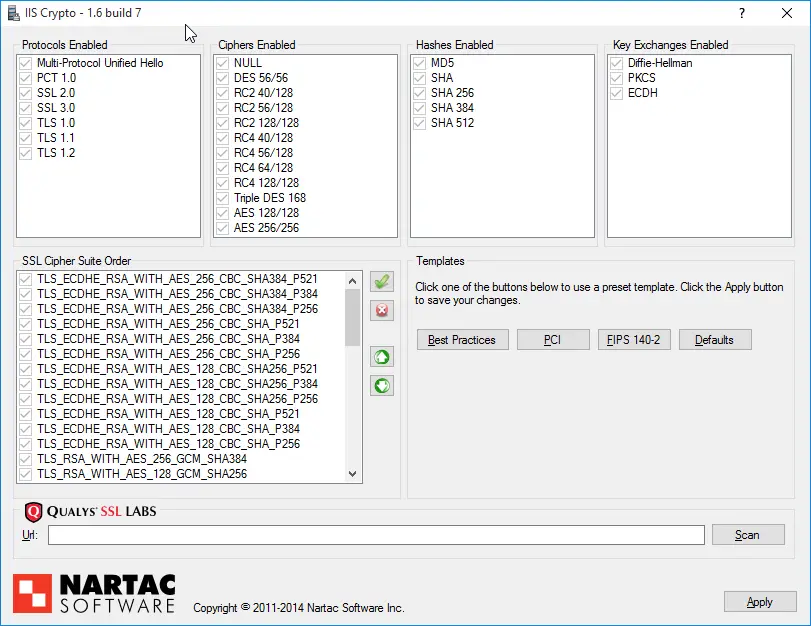Click the Qualys SSL Labs shield logo
811x626 pixels.
click(33, 512)
